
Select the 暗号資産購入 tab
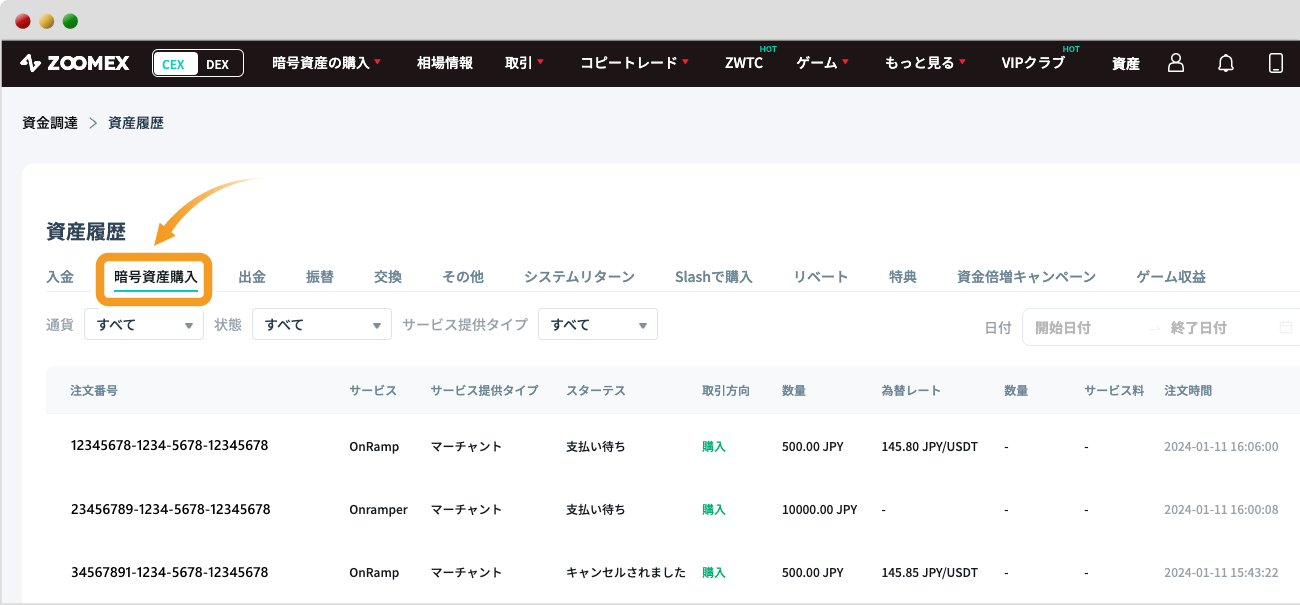pos(156,277)
